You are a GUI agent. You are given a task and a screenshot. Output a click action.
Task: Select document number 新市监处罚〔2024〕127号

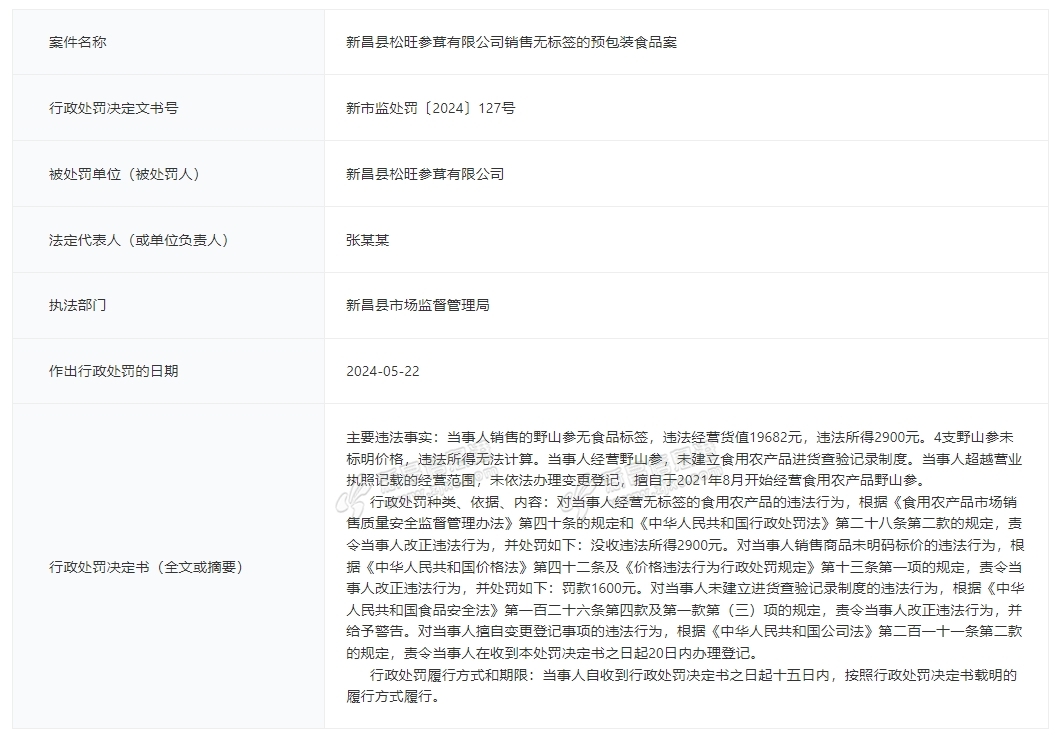click(430, 108)
